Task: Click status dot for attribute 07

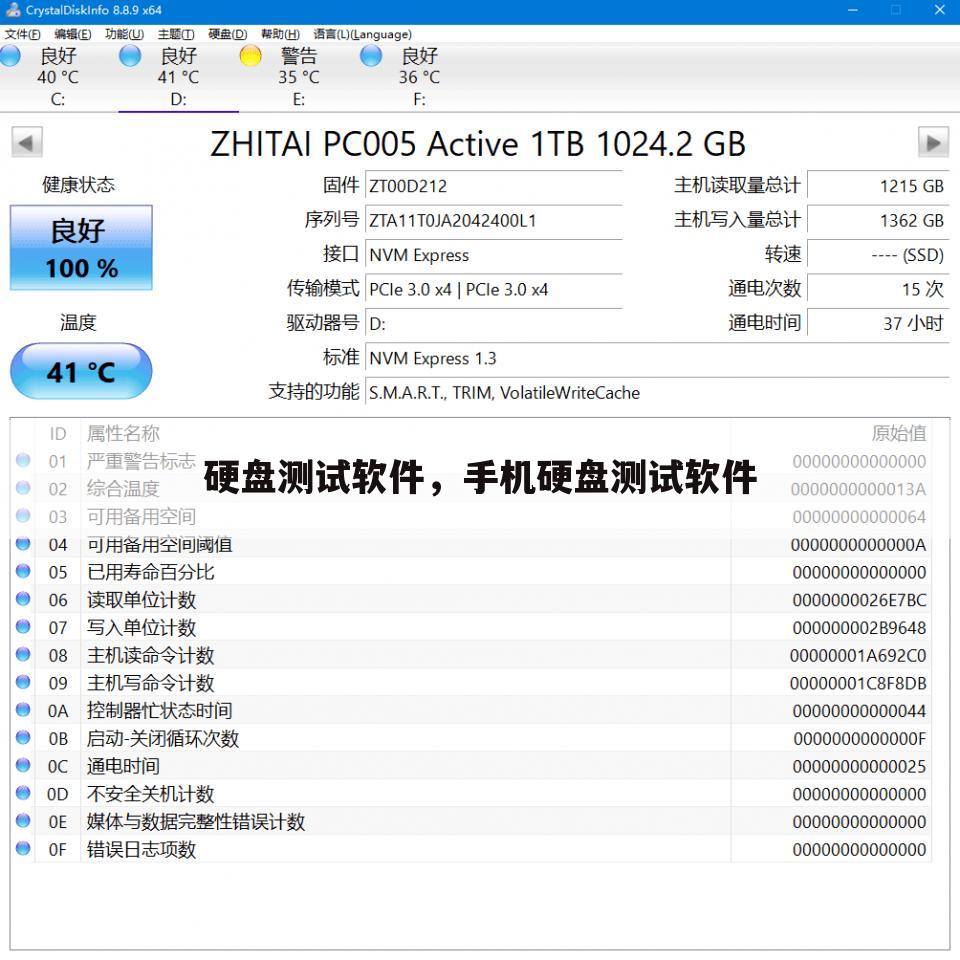Action: [x=23, y=626]
